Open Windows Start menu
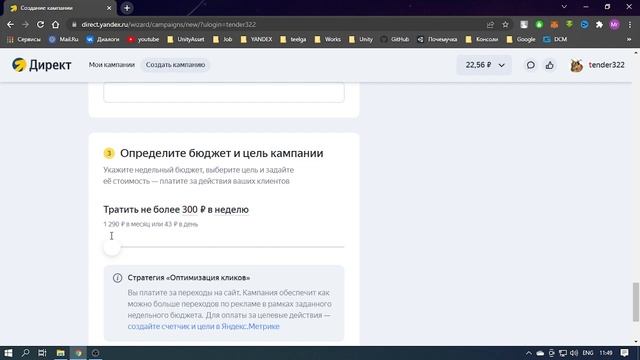 (8, 353)
